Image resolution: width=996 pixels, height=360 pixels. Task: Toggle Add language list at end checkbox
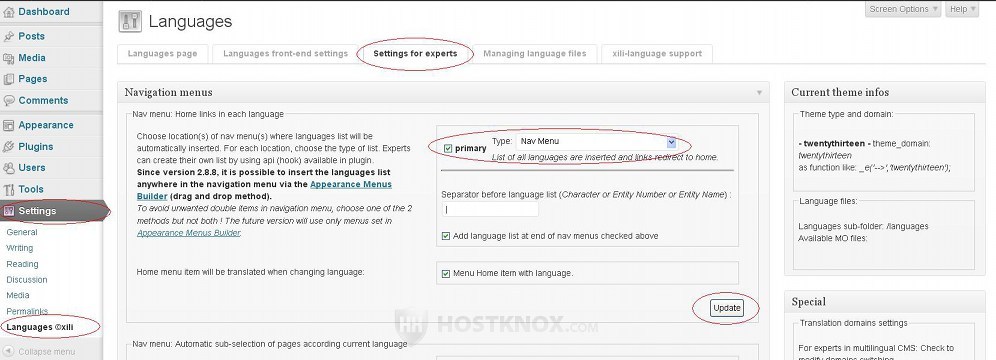(x=446, y=236)
